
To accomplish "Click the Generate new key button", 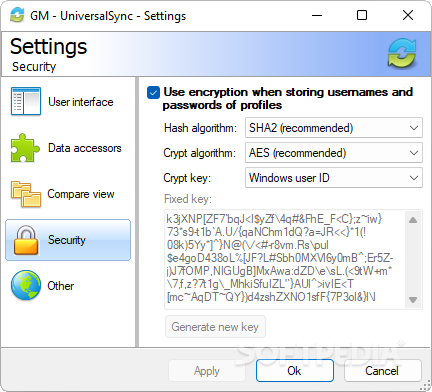I will click(215, 327).
